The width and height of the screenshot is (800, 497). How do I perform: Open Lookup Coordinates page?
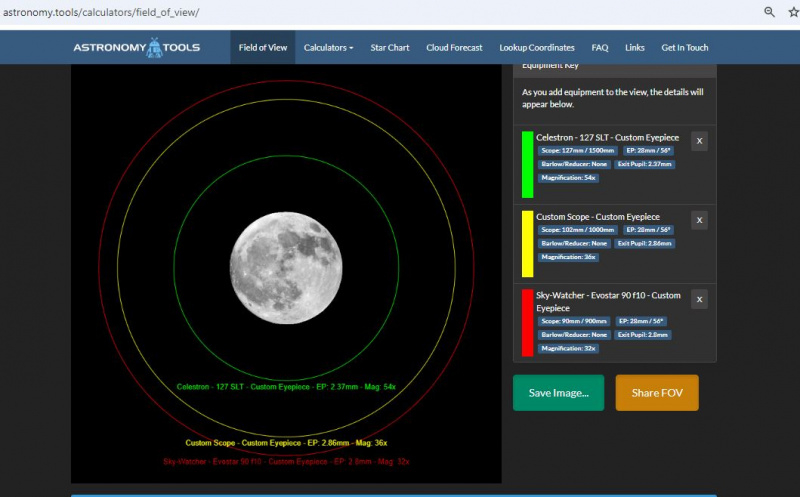[537, 47]
